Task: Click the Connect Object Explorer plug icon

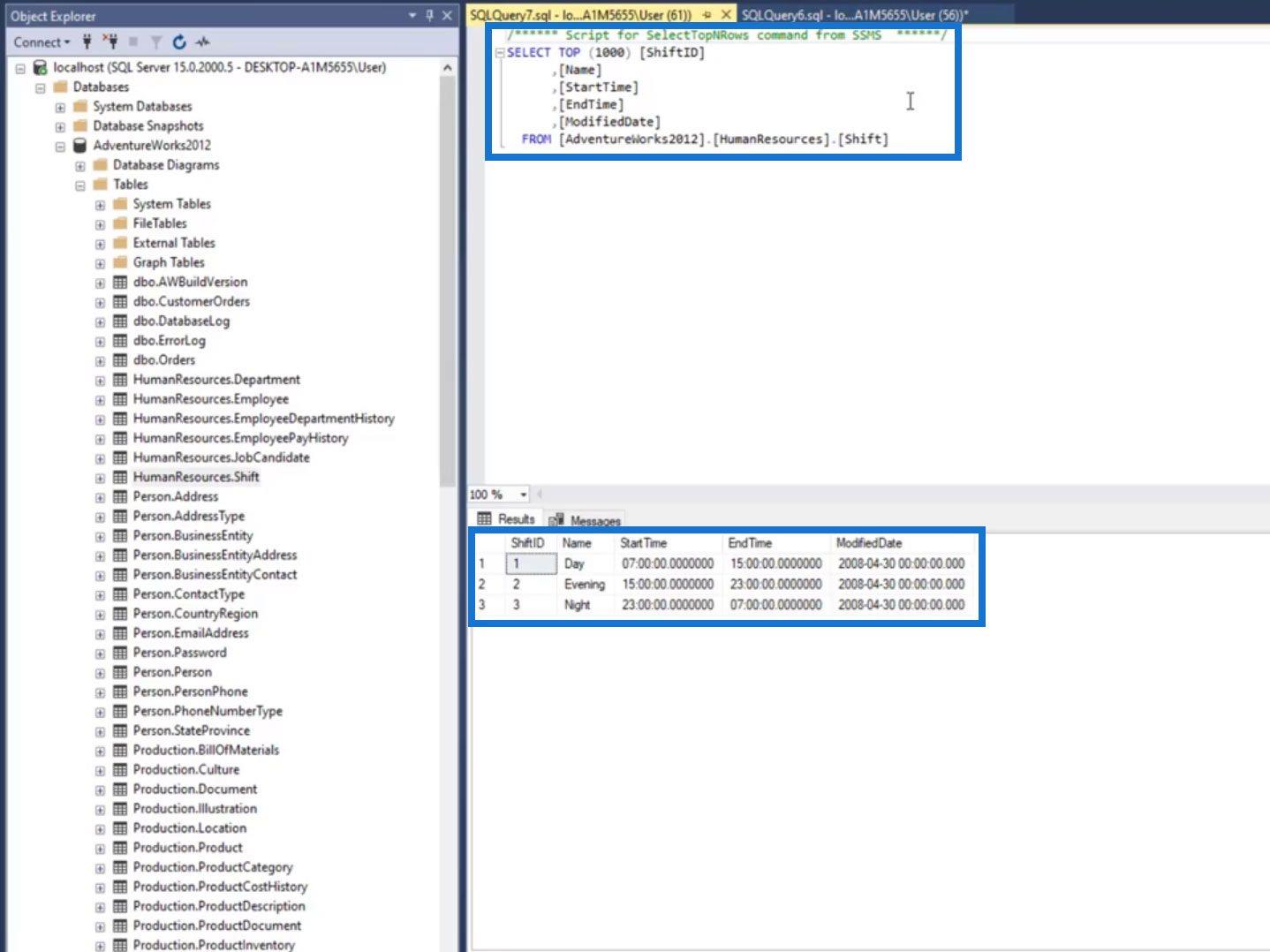Action: pos(87,42)
